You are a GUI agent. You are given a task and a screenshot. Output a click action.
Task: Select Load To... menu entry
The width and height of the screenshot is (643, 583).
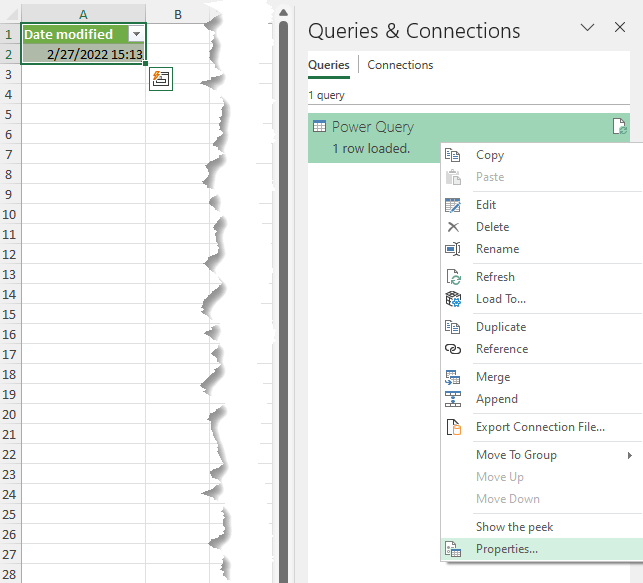500,299
